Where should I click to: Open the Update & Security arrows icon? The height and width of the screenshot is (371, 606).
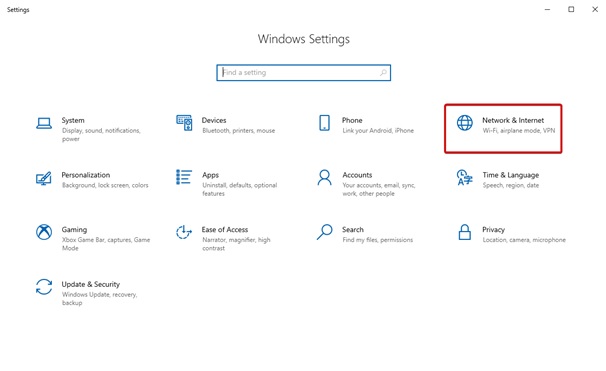pos(44,287)
